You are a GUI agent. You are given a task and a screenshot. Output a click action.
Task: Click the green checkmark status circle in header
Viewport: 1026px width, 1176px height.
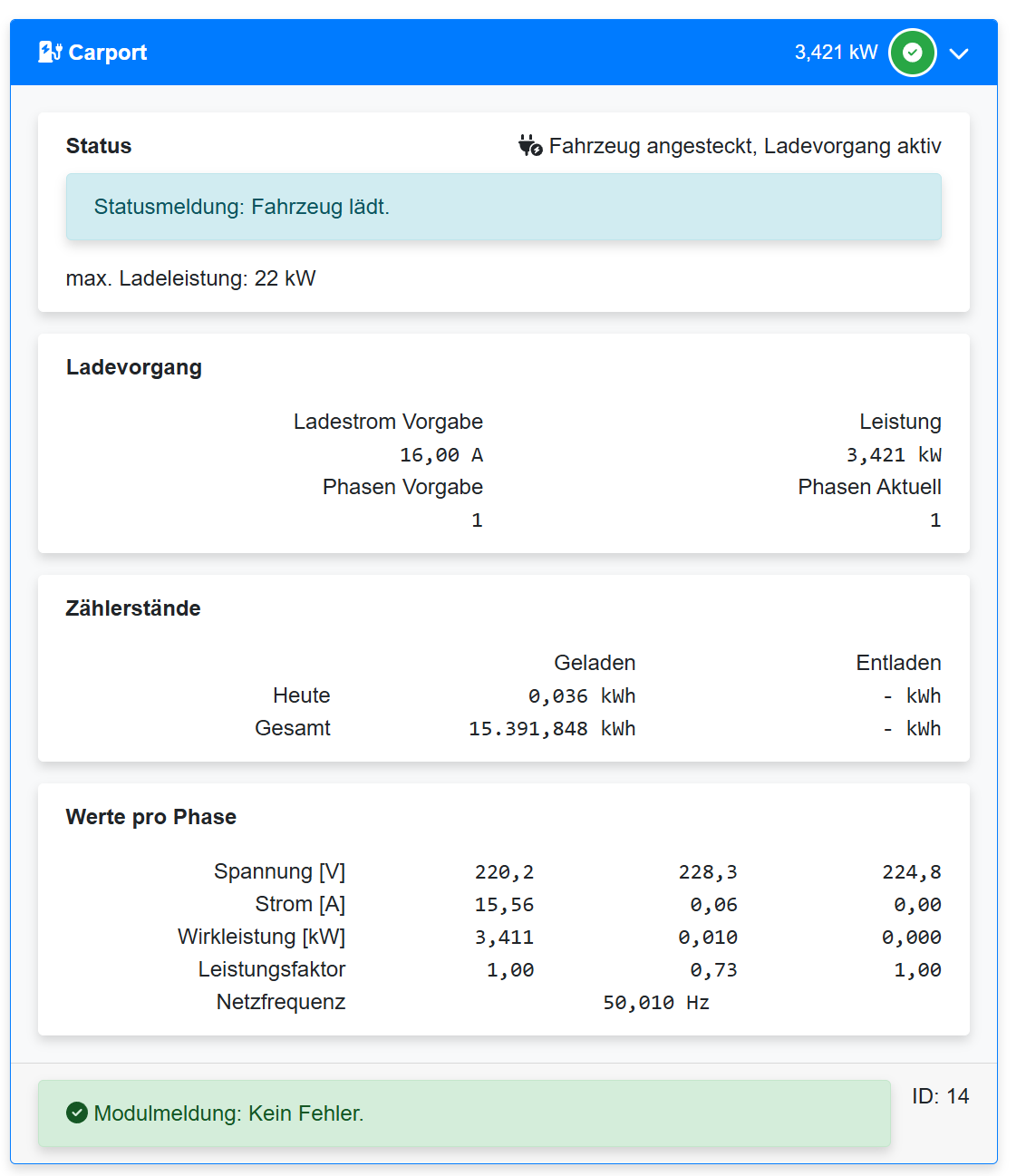click(912, 53)
